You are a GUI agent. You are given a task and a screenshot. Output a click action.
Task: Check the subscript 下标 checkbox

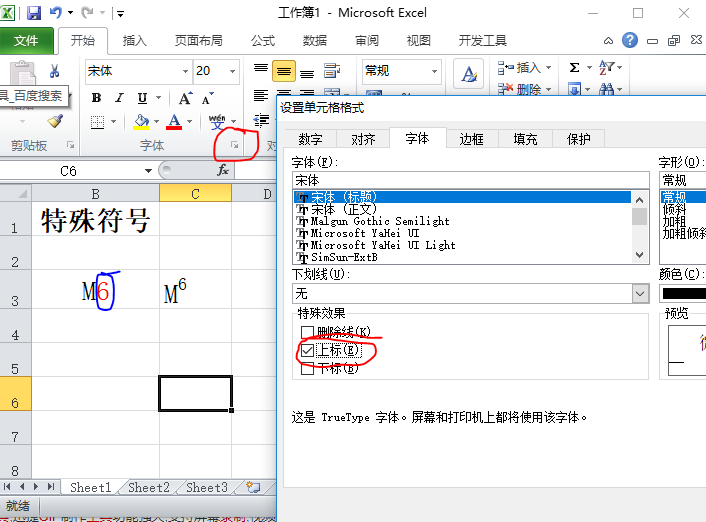pyautogui.click(x=308, y=368)
